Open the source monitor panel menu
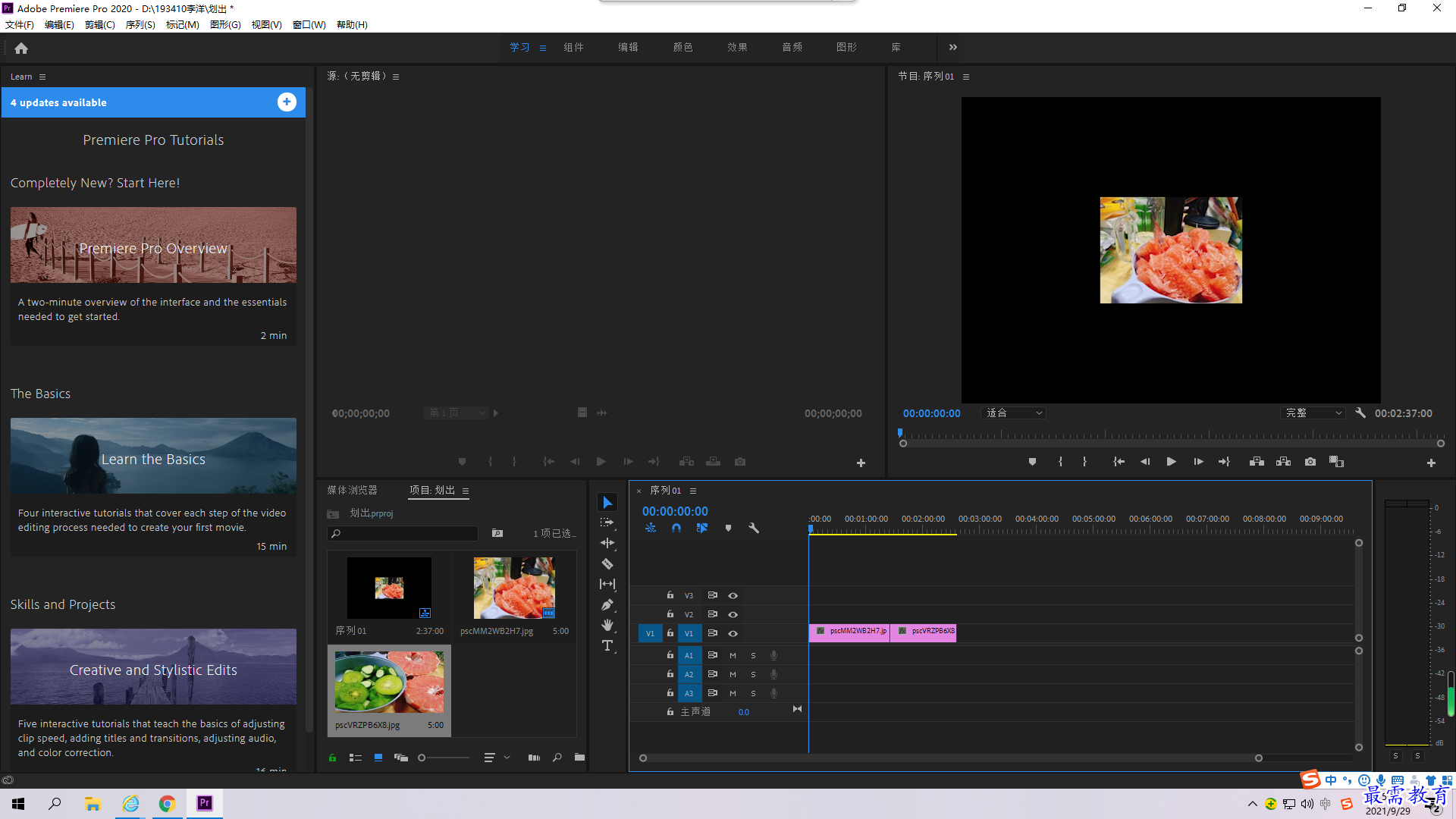 (x=396, y=77)
